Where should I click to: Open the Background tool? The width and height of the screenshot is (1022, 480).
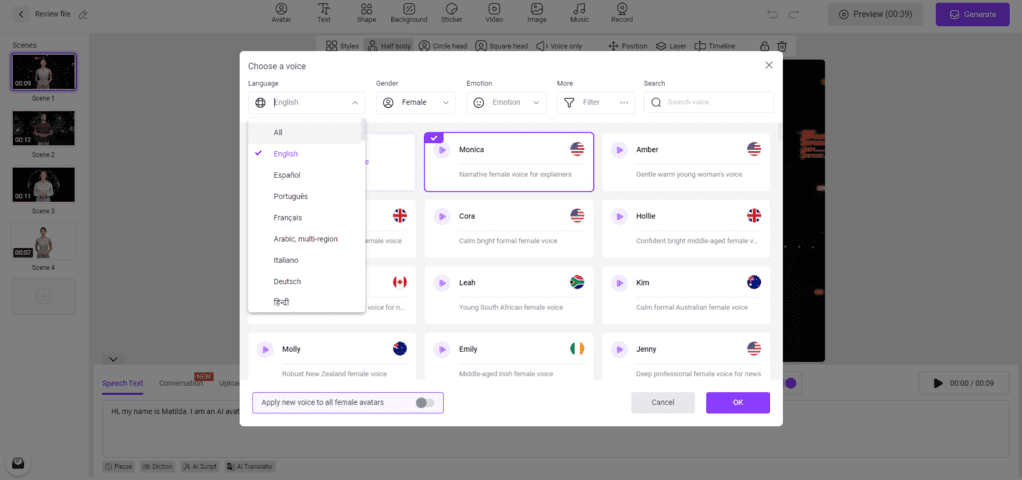409,12
